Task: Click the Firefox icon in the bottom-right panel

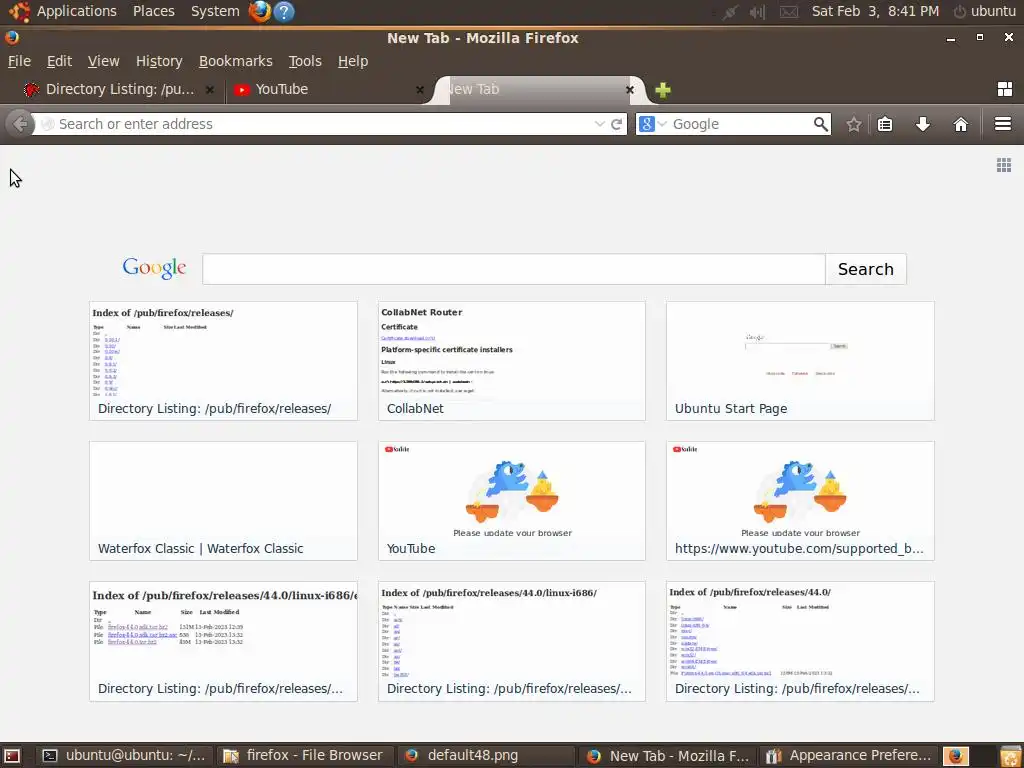Action: [956, 756]
